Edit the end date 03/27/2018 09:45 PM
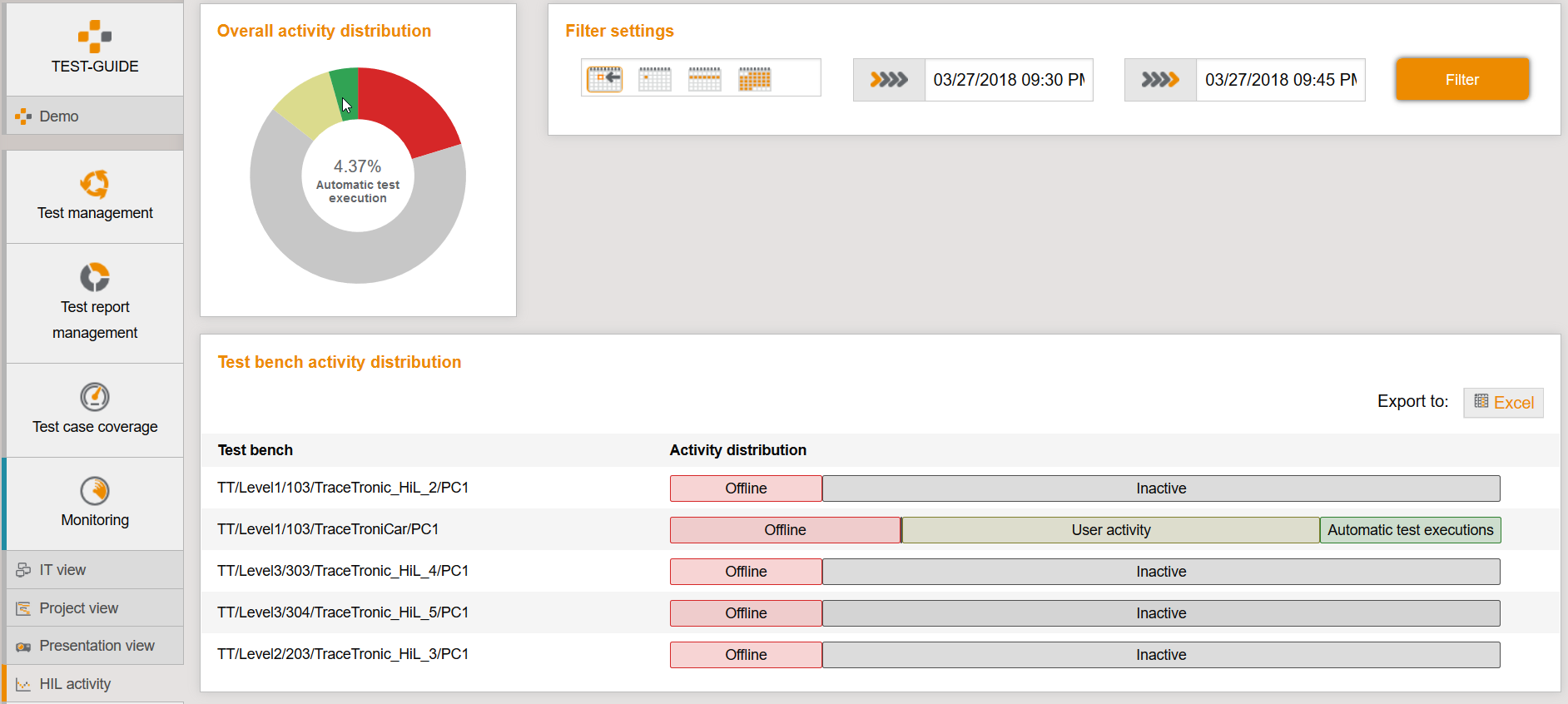The width and height of the screenshot is (1568, 704). pos(1281,80)
